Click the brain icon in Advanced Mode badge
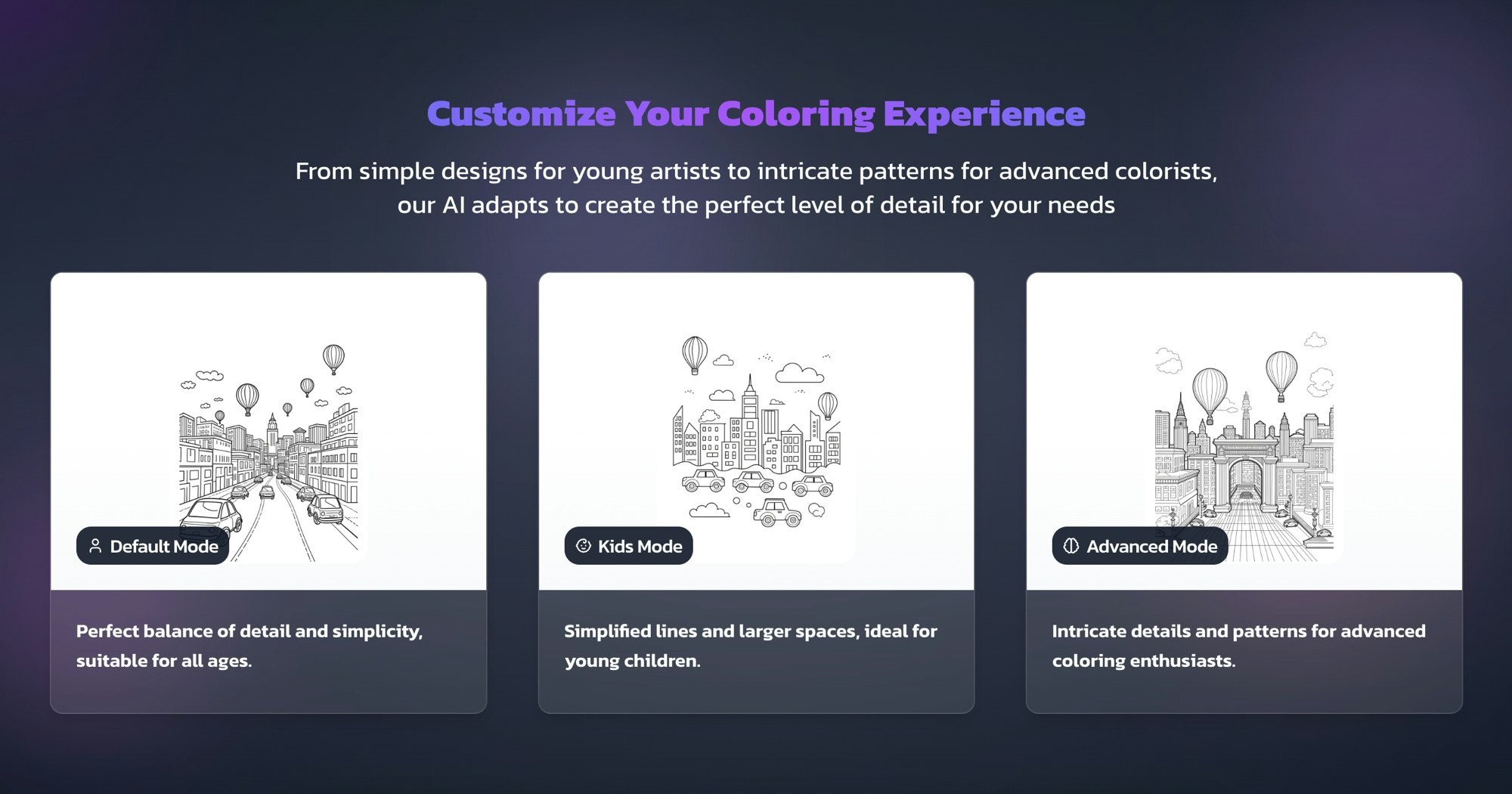Screen dimensions: 1512x794 pyautogui.click(x=1070, y=546)
